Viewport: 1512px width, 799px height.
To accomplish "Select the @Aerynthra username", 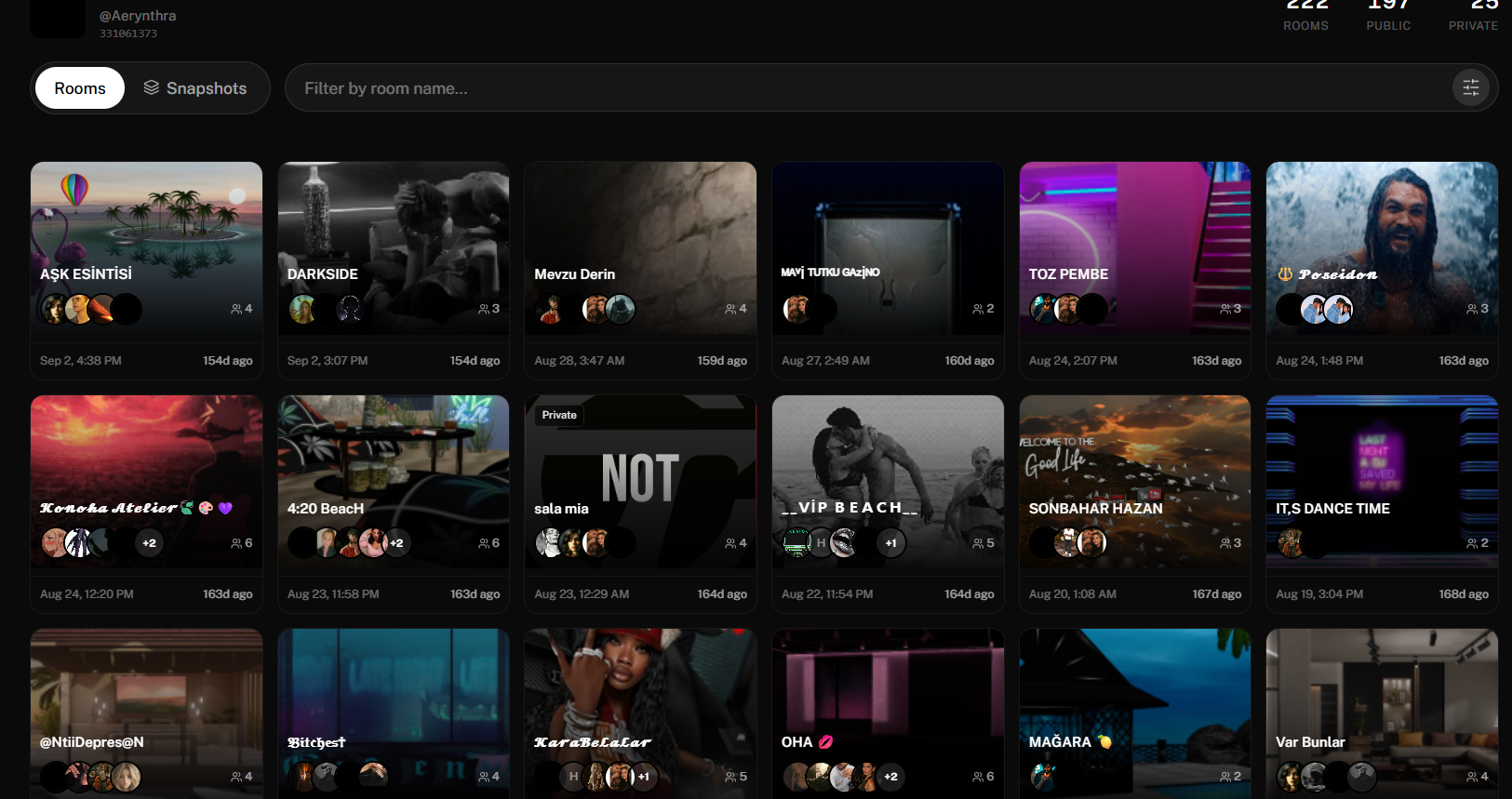I will point(138,16).
